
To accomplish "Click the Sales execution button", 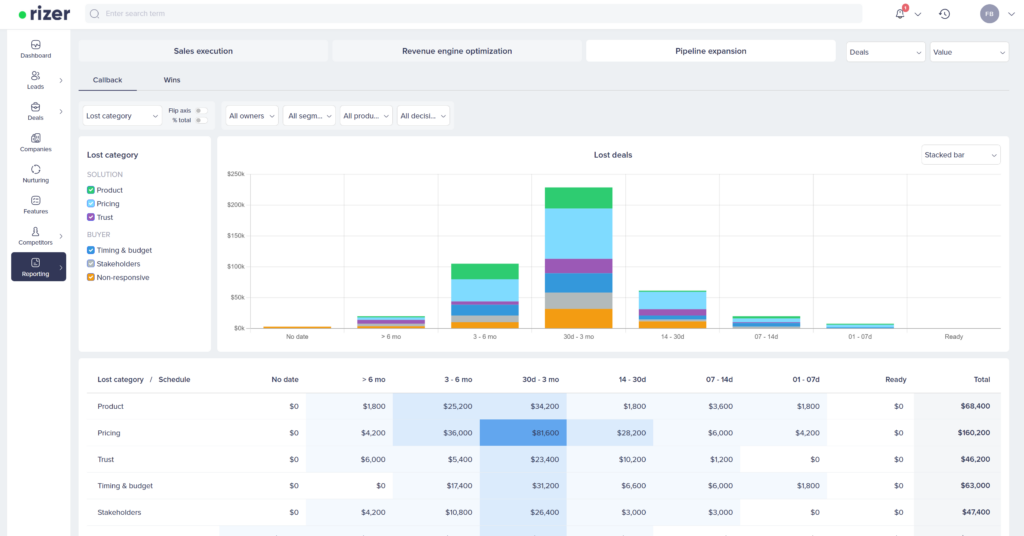I will point(203,51).
